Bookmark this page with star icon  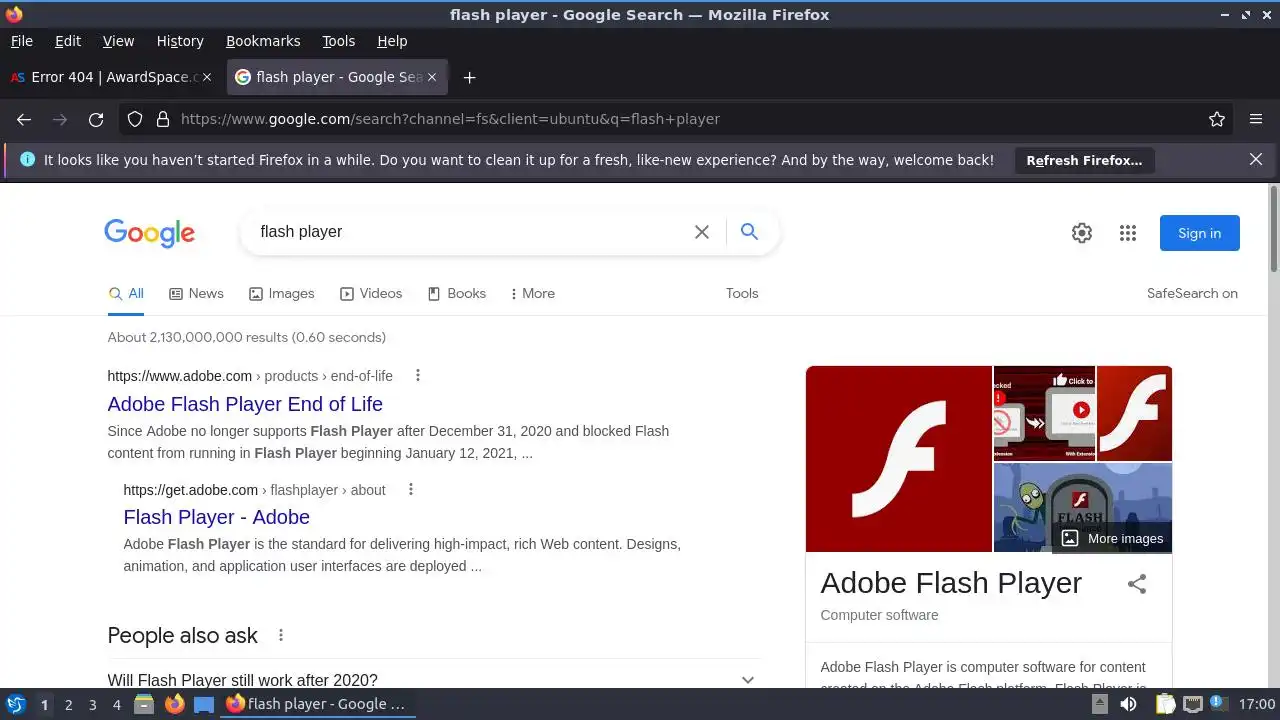[1217, 119]
